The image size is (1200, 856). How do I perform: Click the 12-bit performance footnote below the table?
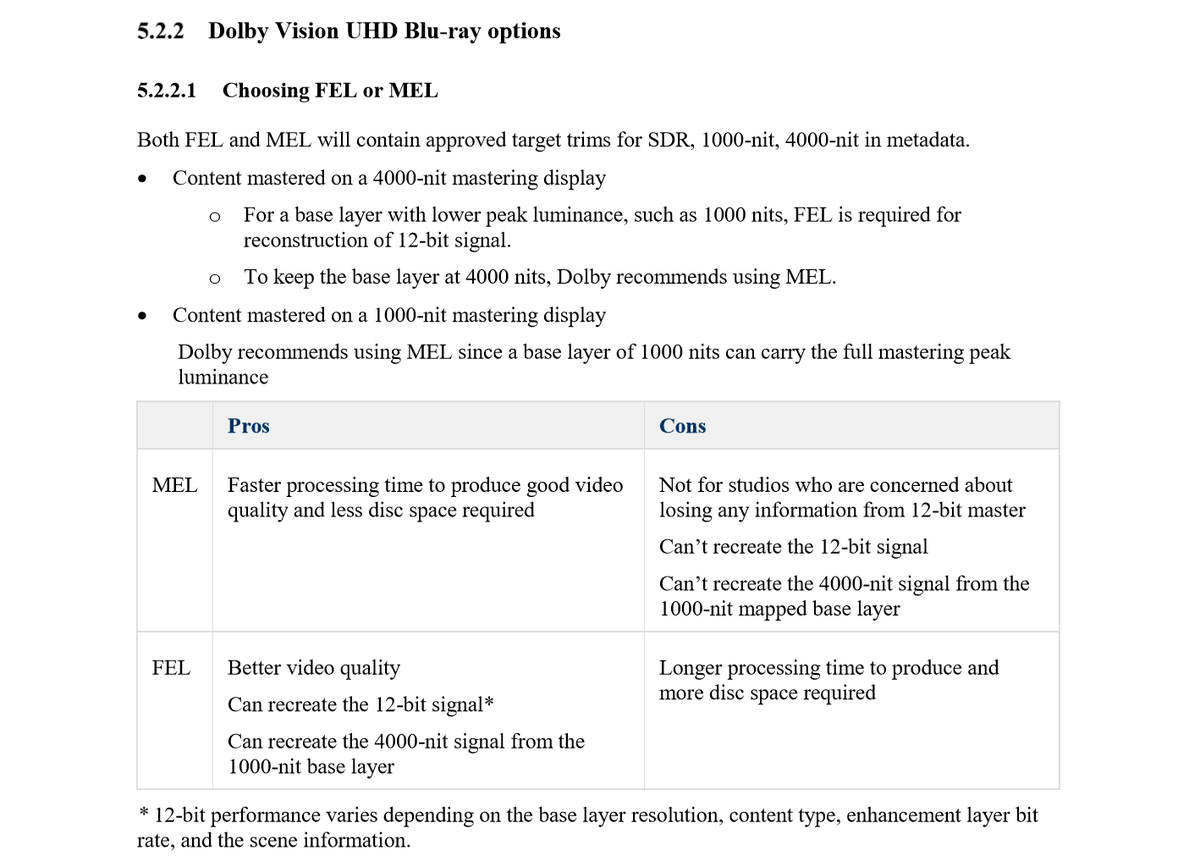pyautogui.click(x=587, y=827)
